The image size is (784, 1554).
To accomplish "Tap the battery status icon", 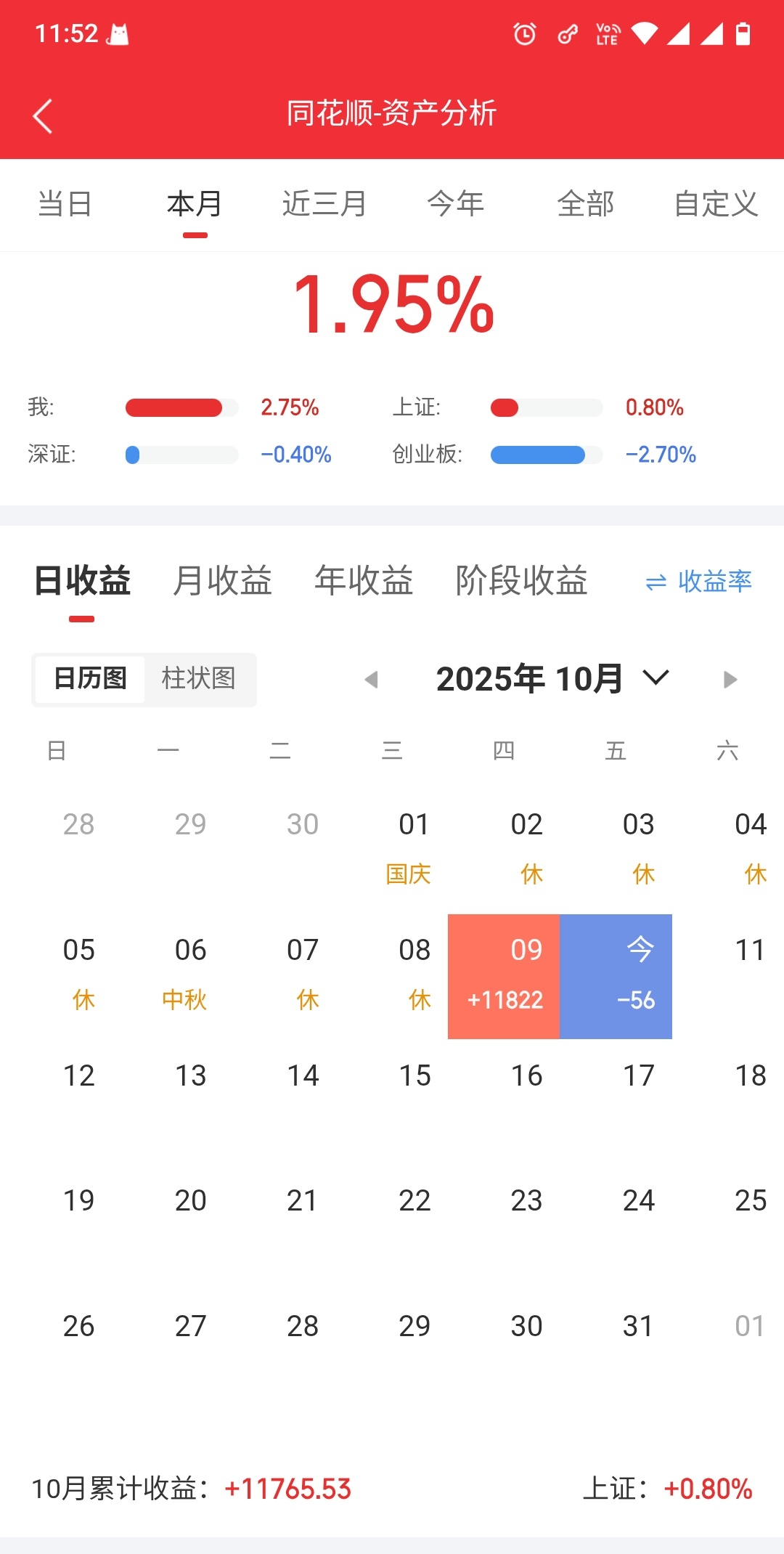I will point(743,34).
